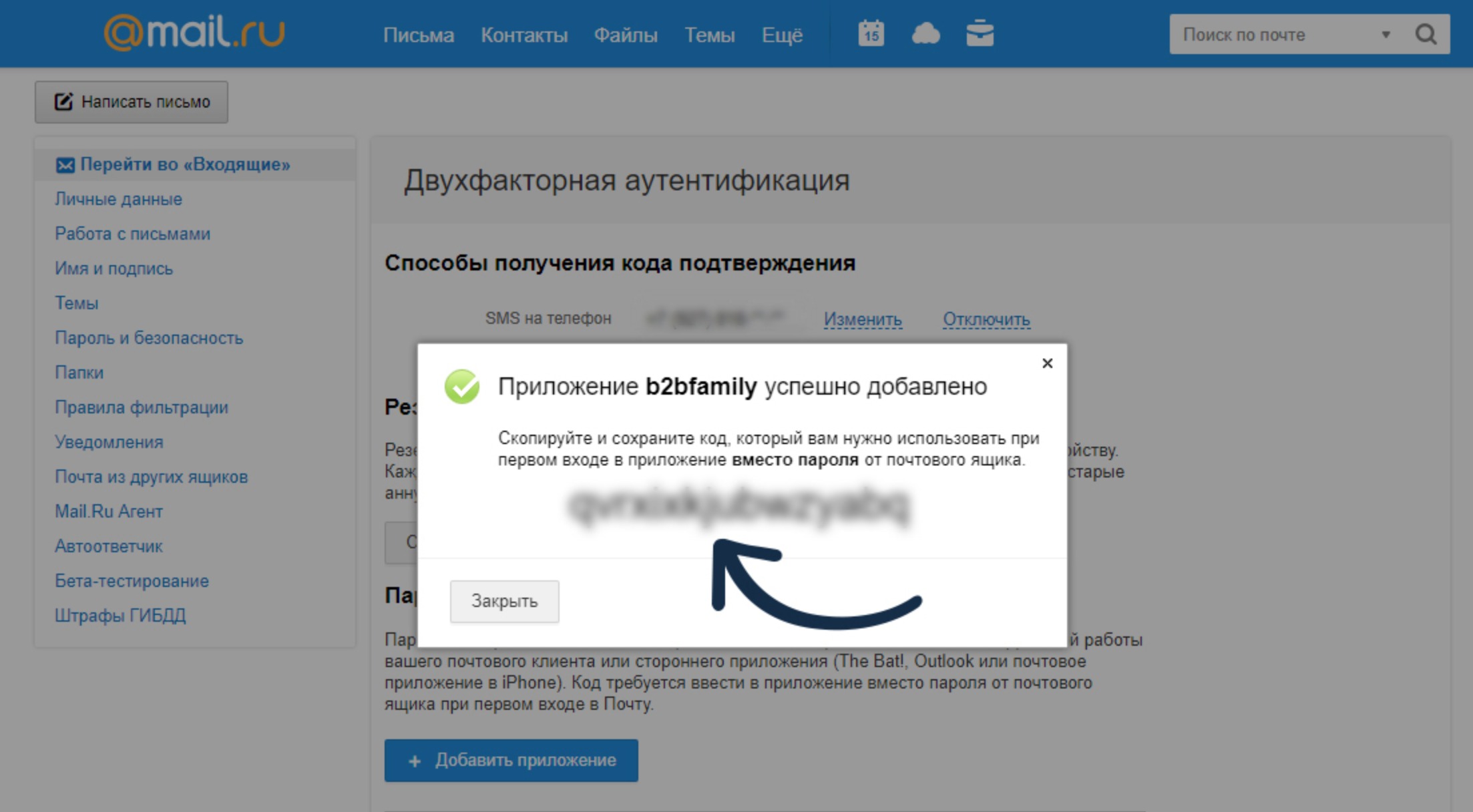Open the Темы header menu
The width and height of the screenshot is (1473, 812).
(710, 35)
